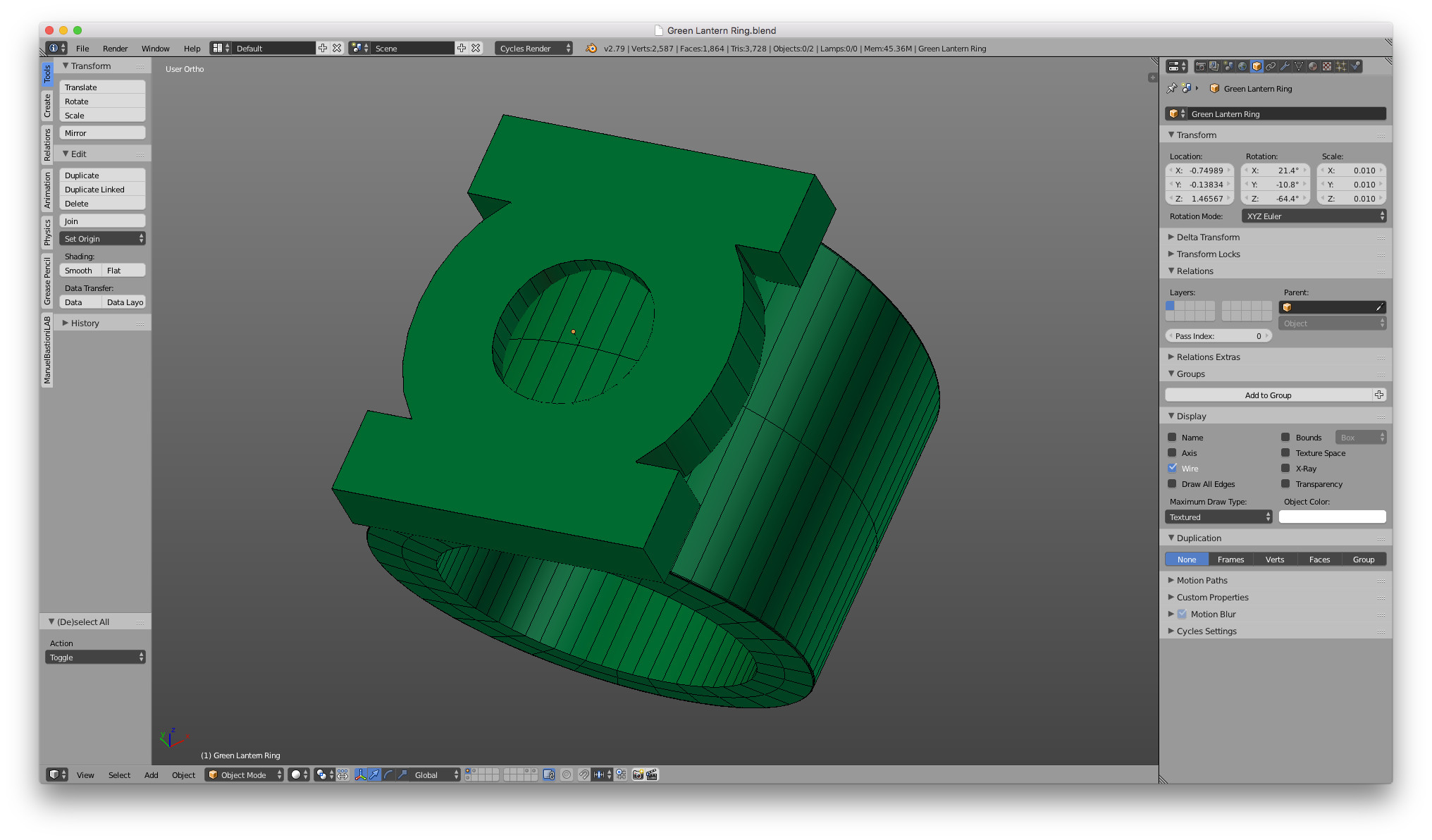The height and width of the screenshot is (840, 1432).
Task: Enable the Name display checkbox
Action: (x=1172, y=437)
